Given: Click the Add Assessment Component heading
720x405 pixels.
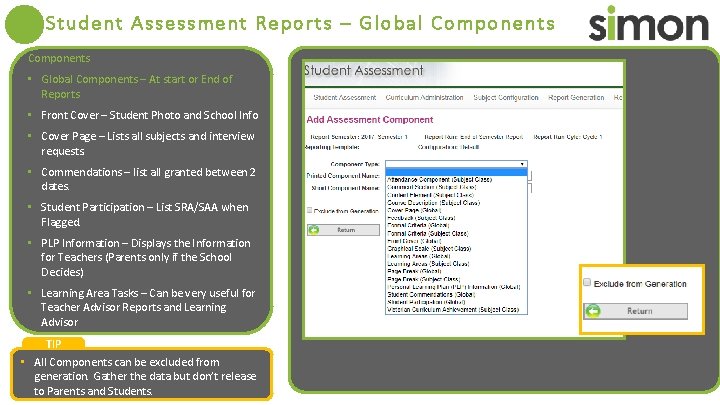Looking at the screenshot, I should pos(370,120).
